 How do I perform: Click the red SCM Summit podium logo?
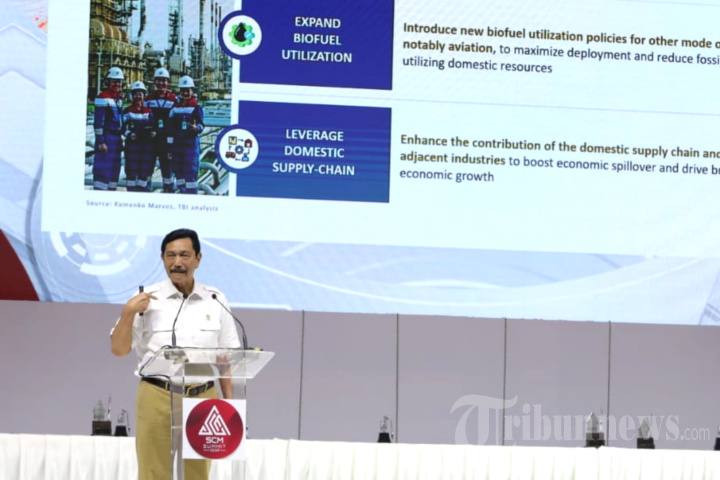(x=214, y=428)
